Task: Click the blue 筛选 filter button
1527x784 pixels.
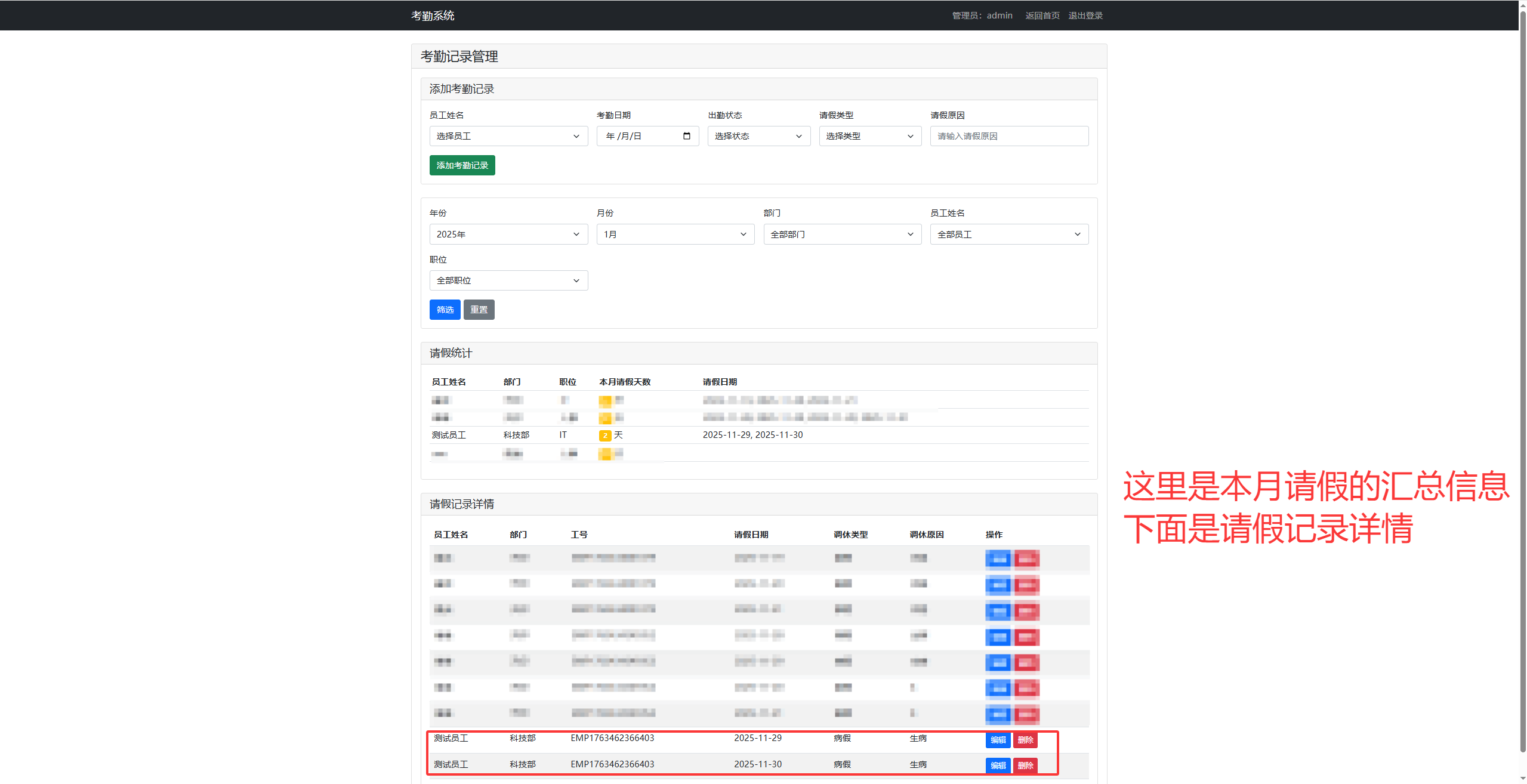Action: [x=445, y=310]
